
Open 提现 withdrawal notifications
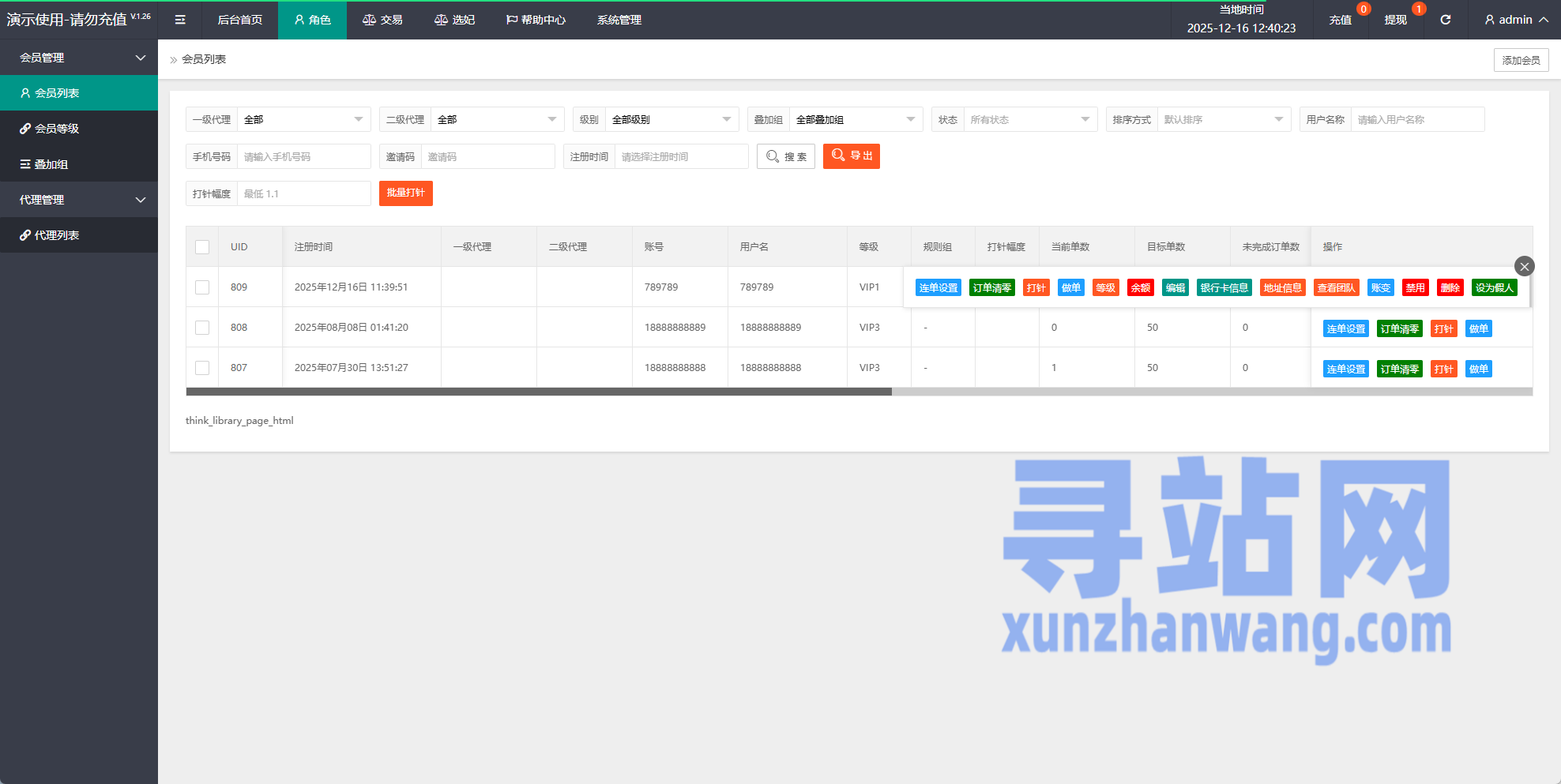1395,20
